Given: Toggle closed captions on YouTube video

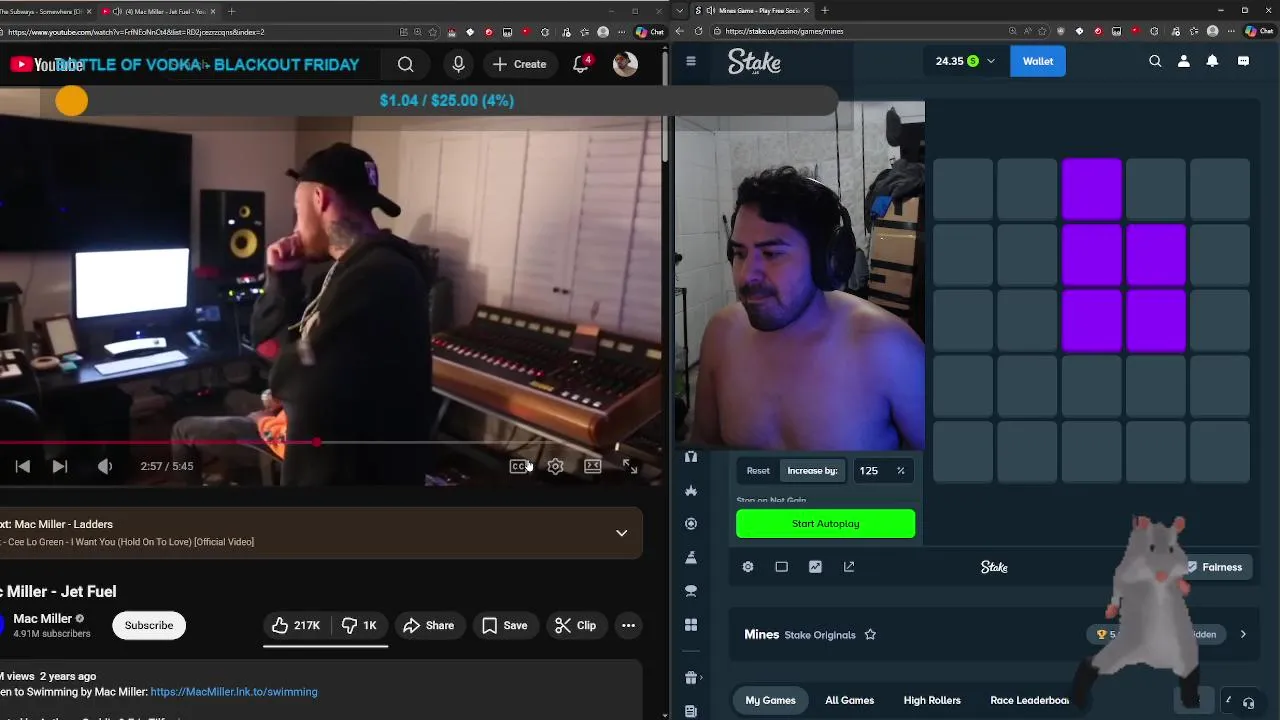Looking at the screenshot, I should pyautogui.click(x=519, y=466).
